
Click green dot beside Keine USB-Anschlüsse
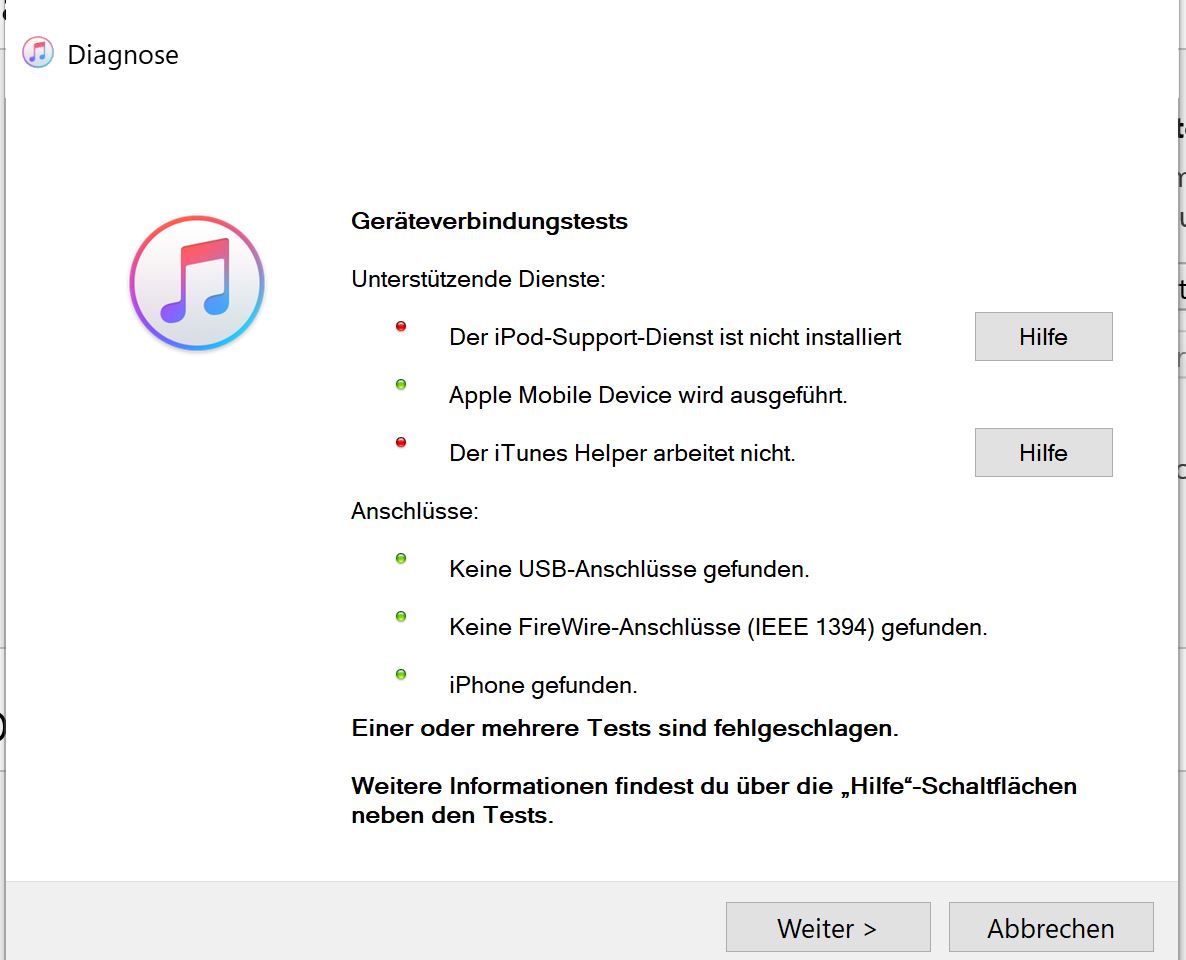pos(401,558)
